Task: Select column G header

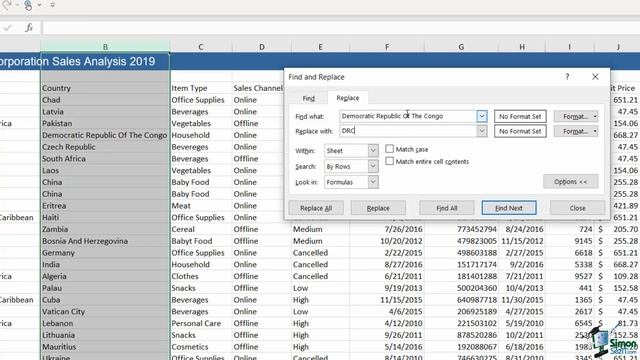Action: pyautogui.click(x=461, y=47)
